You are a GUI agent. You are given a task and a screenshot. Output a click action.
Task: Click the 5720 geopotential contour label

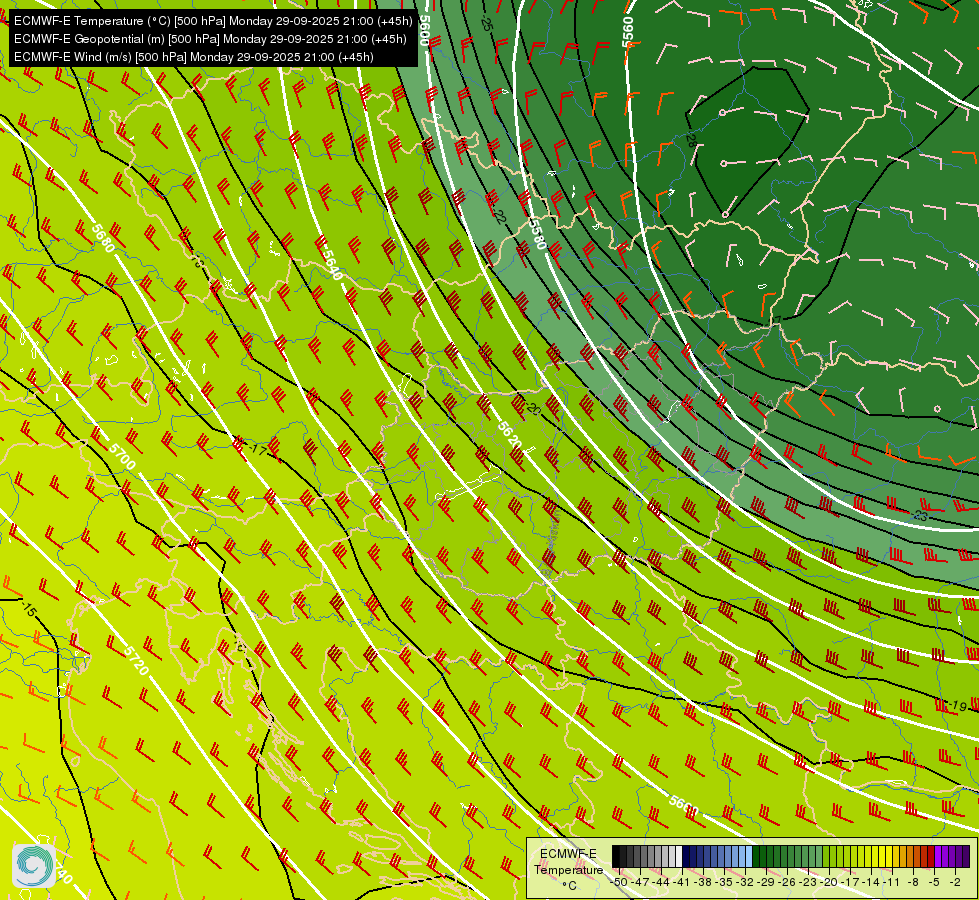(136, 661)
